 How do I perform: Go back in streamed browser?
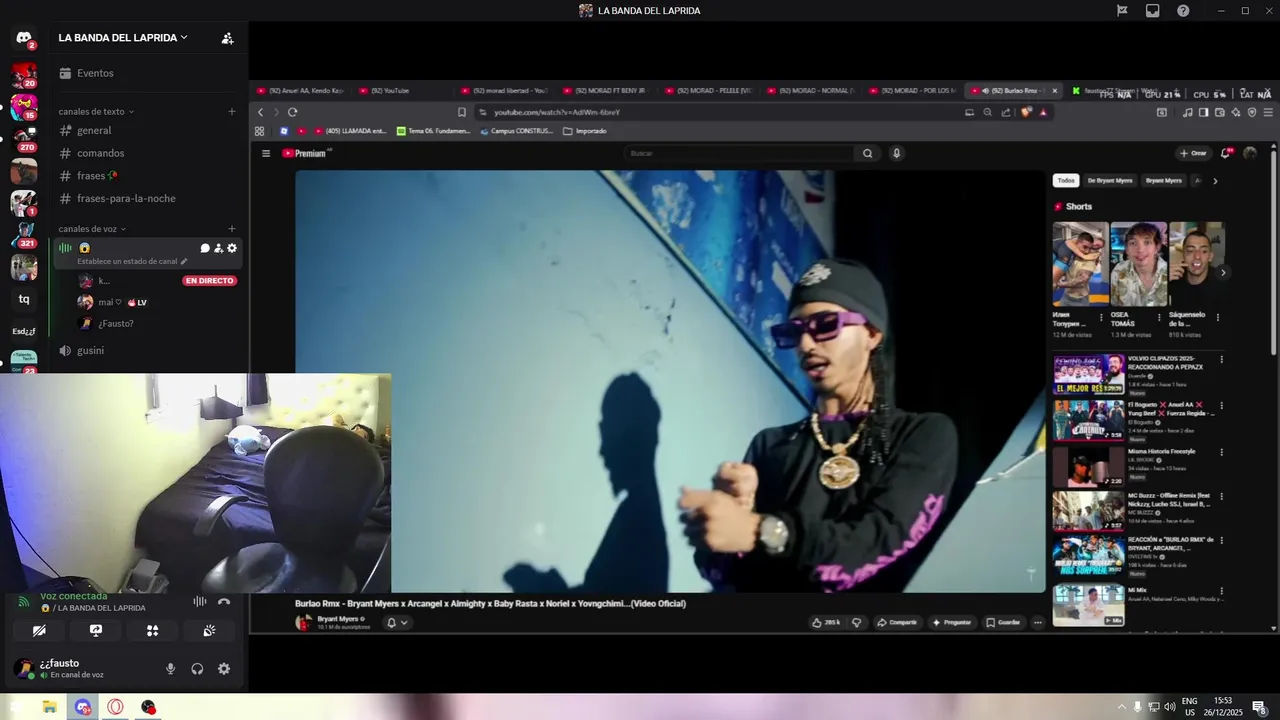click(261, 112)
